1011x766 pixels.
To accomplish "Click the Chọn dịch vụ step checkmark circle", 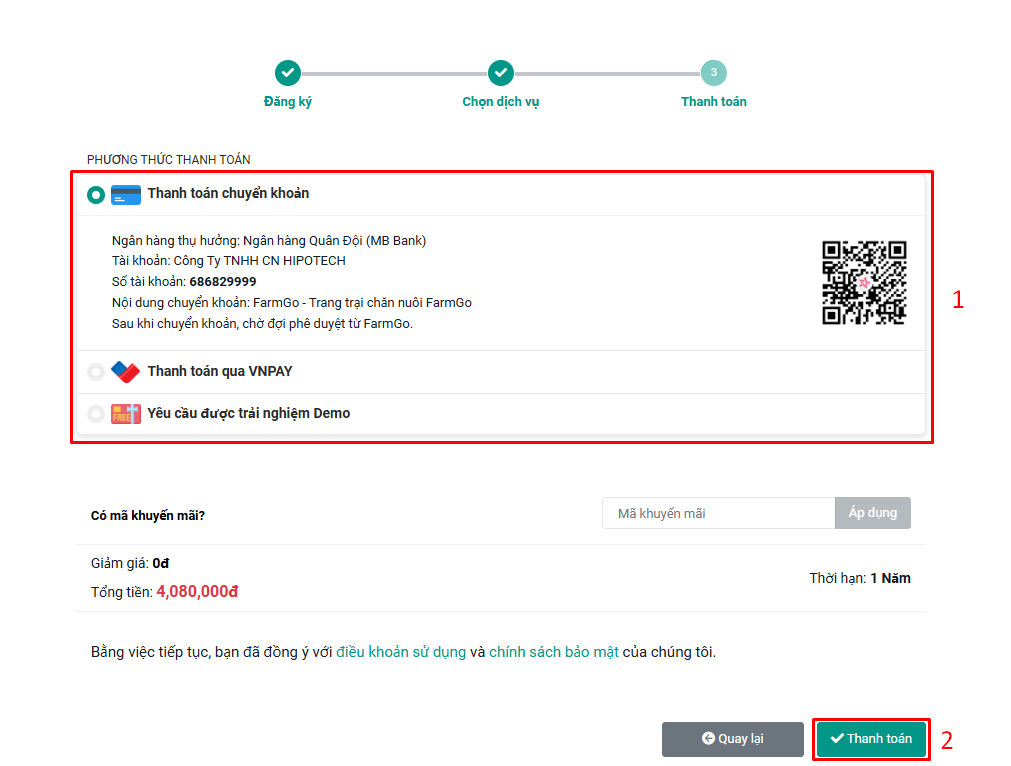I will pos(501,73).
